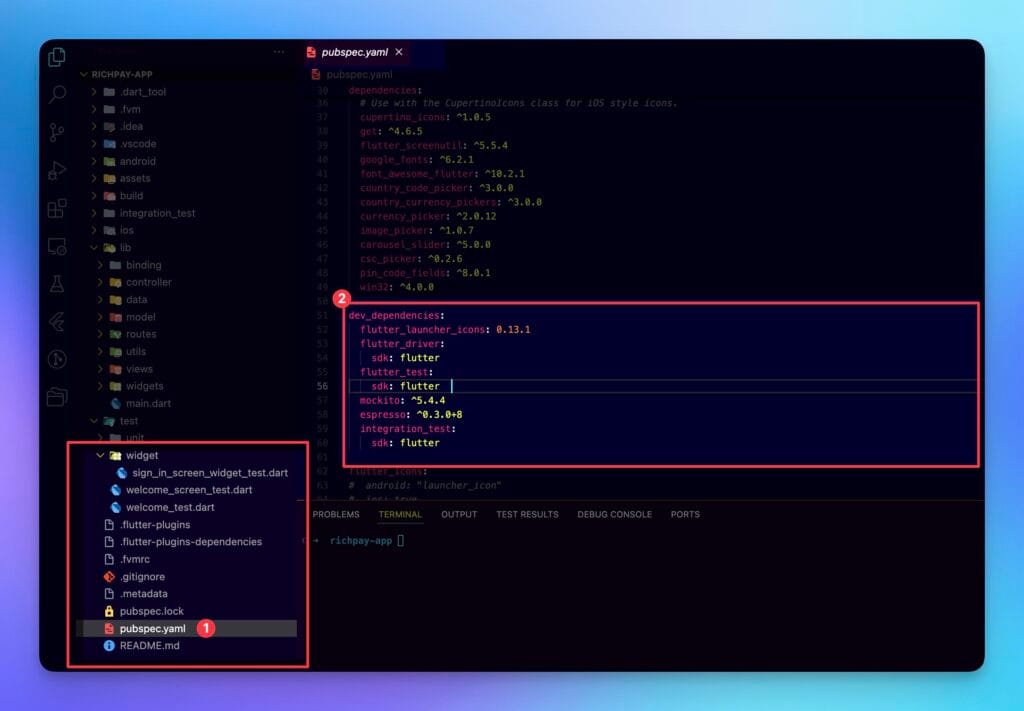Click the routes folder icon
This screenshot has height=711, width=1024.
tap(116, 334)
